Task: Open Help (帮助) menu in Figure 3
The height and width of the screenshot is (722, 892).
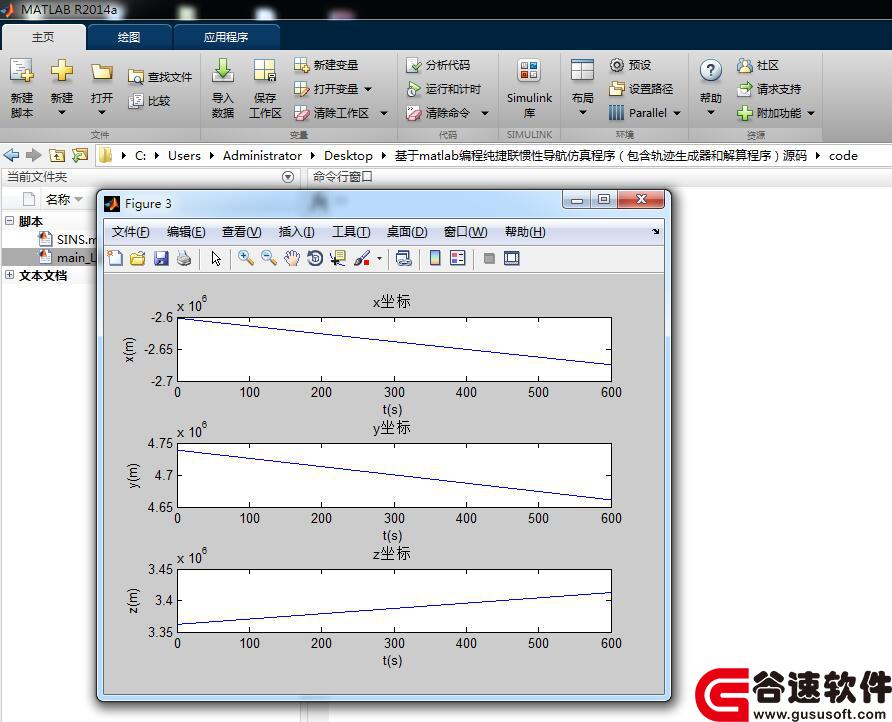Action: click(525, 232)
